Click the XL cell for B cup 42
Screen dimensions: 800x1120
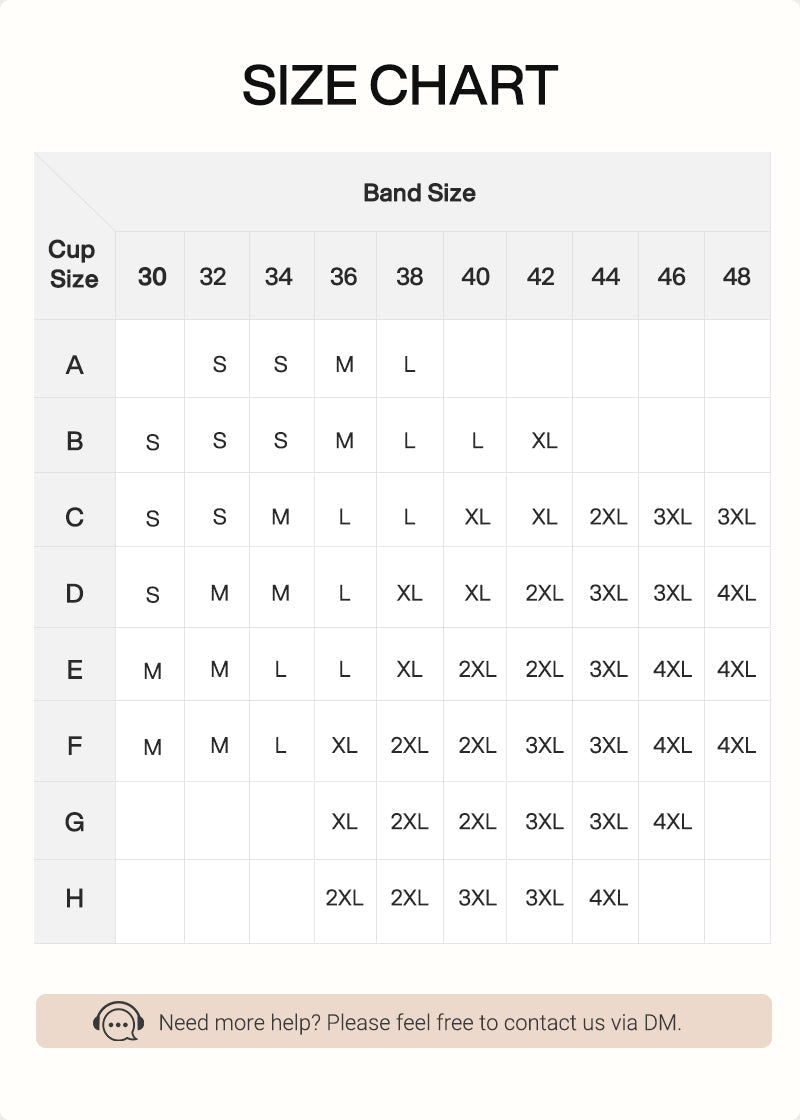coord(544,441)
